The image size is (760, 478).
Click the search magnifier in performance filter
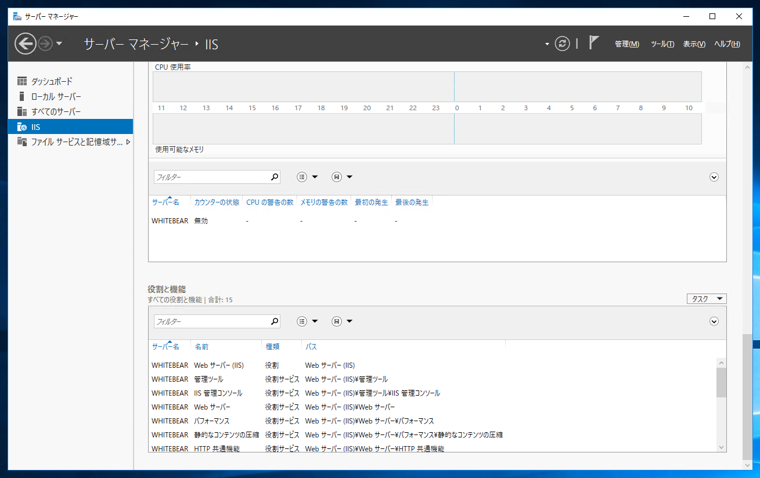point(275,177)
